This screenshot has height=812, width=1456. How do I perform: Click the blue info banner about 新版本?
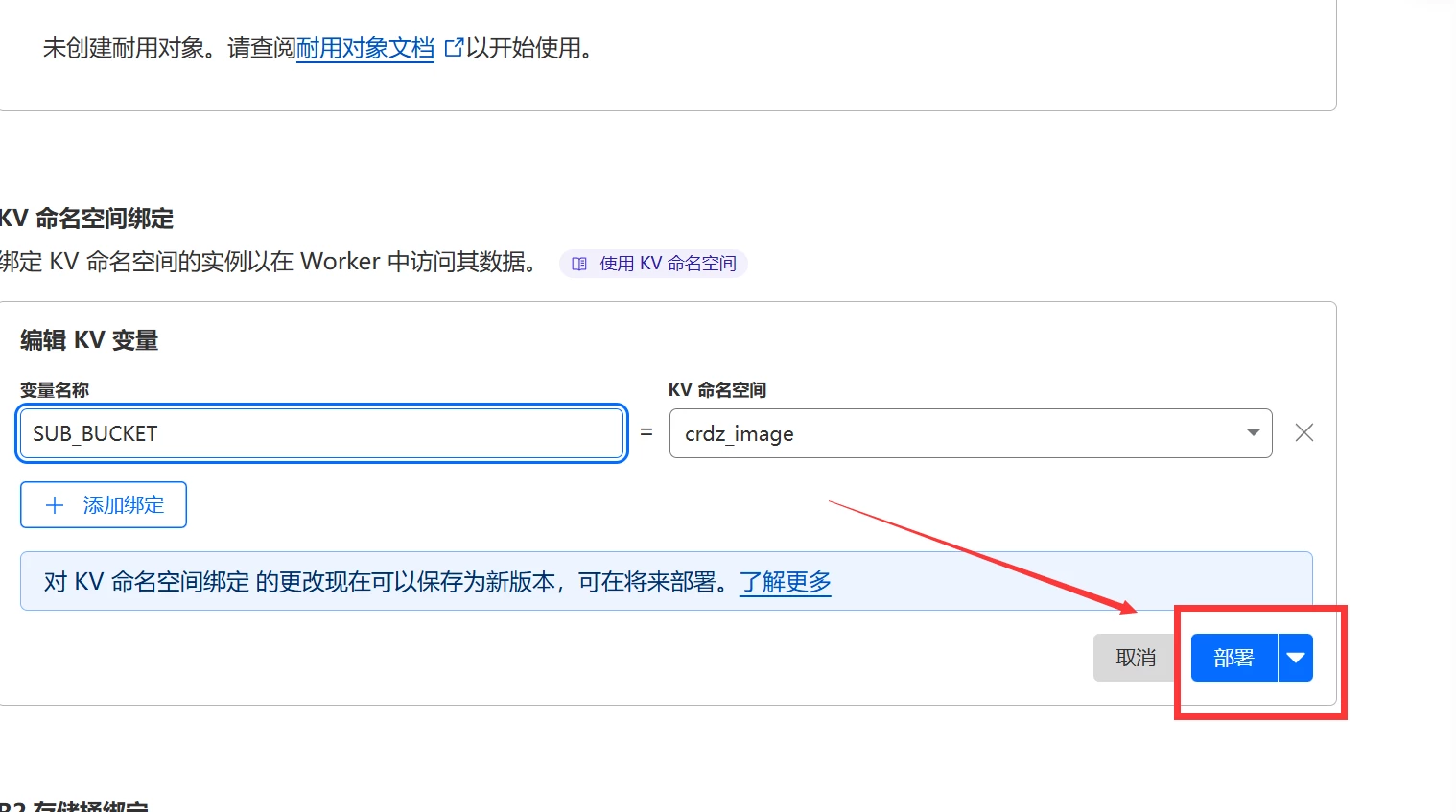(384, 582)
